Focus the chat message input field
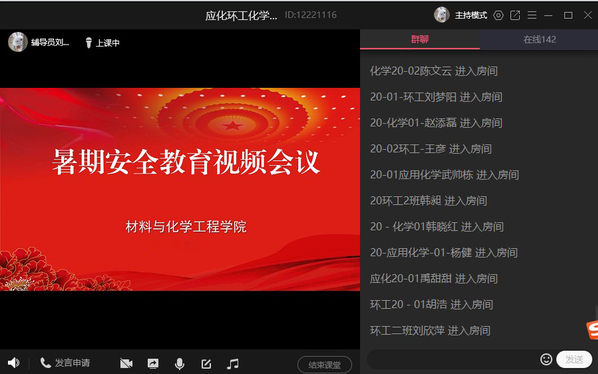 pos(452,359)
